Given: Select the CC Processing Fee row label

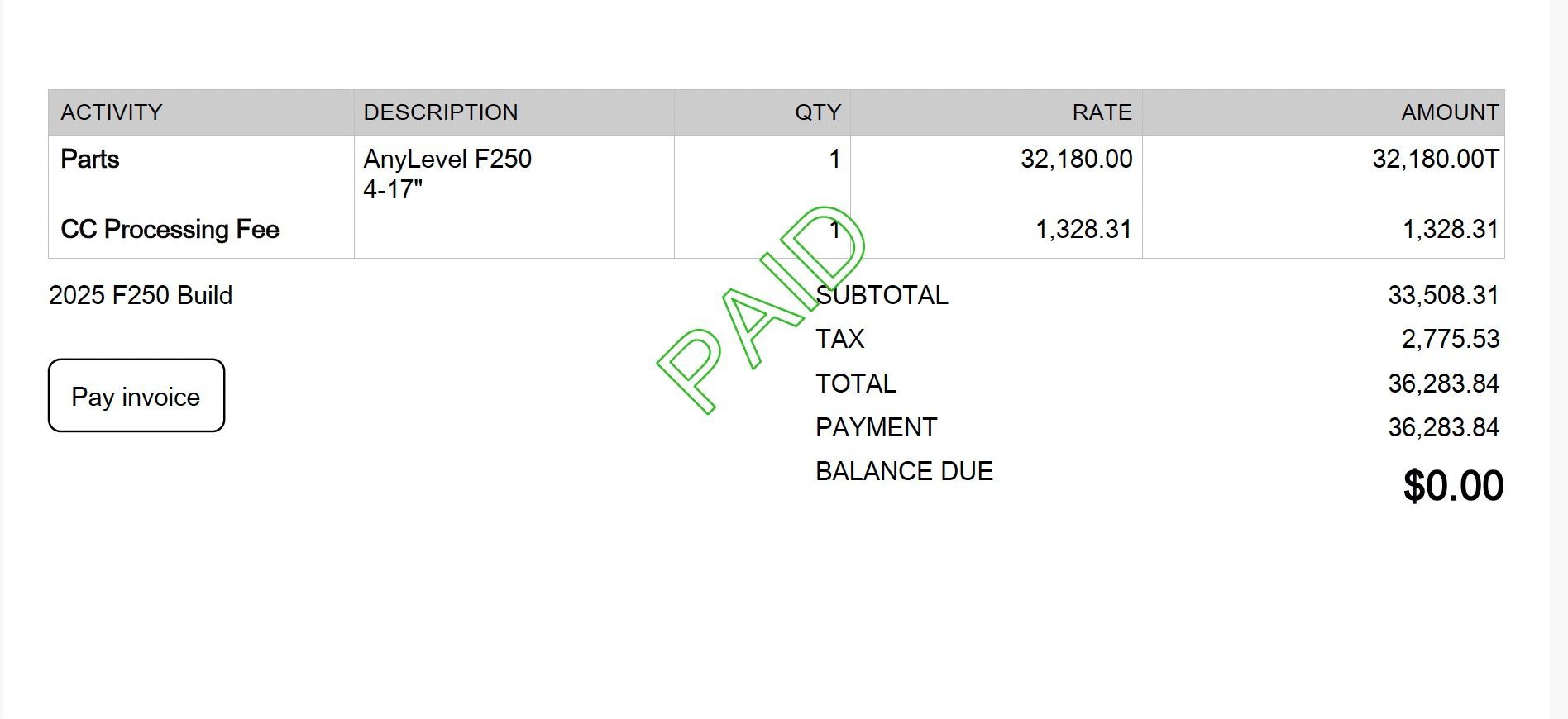Looking at the screenshot, I should (x=170, y=229).
